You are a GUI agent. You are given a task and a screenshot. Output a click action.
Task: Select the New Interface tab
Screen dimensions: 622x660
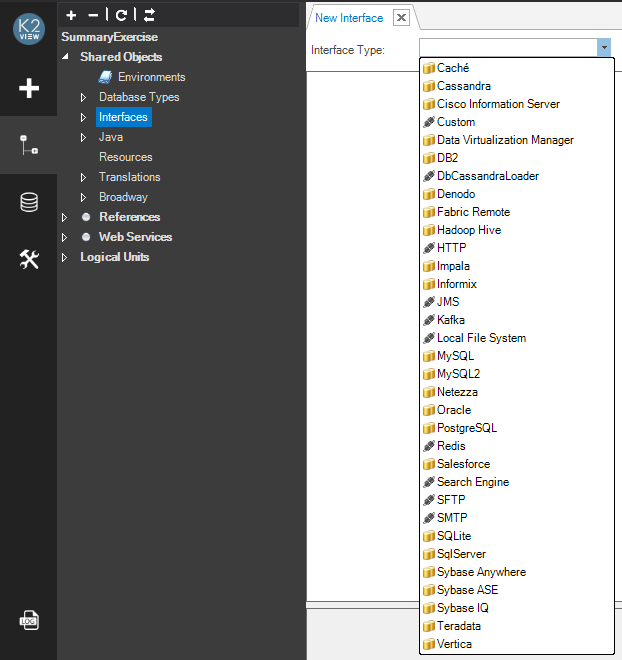point(349,18)
